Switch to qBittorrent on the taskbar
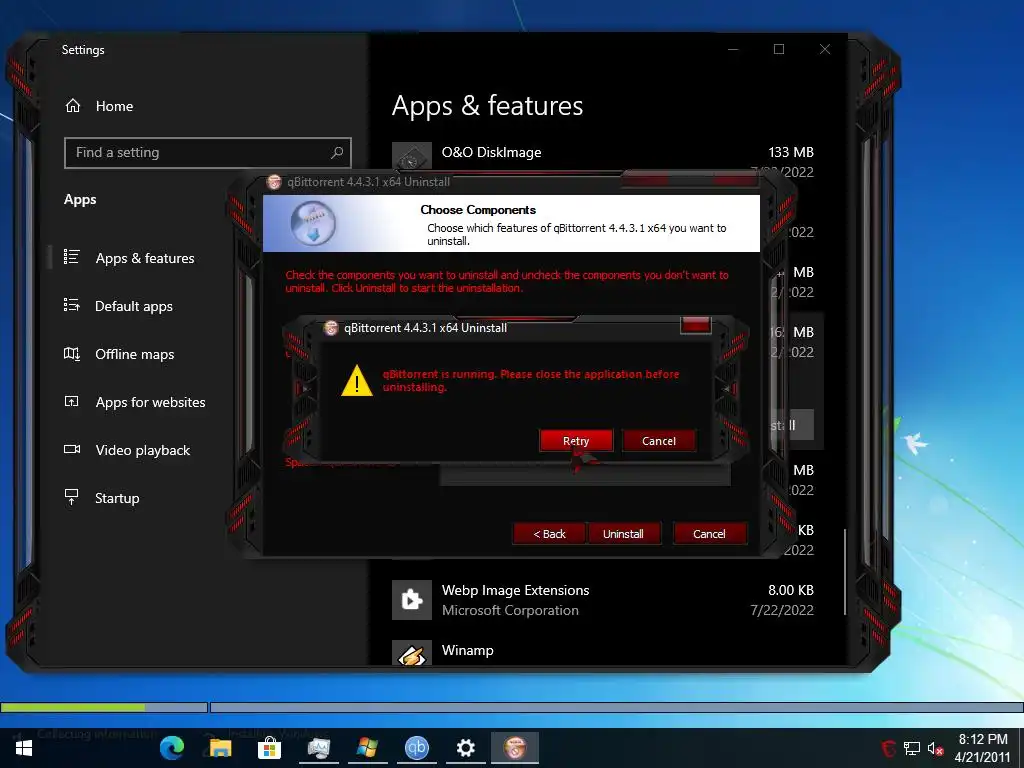The height and width of the screenshot is (768, 1024). 417,748
